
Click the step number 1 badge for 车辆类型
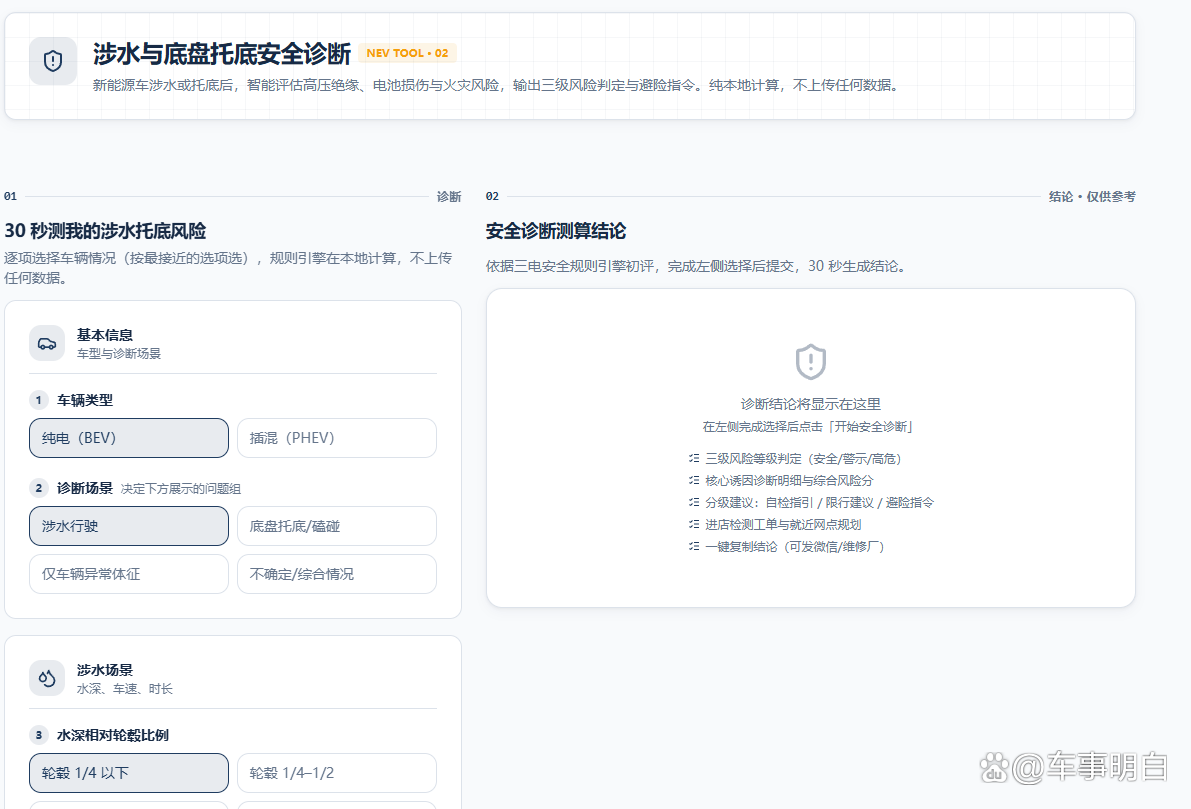(x=39, y=400)
